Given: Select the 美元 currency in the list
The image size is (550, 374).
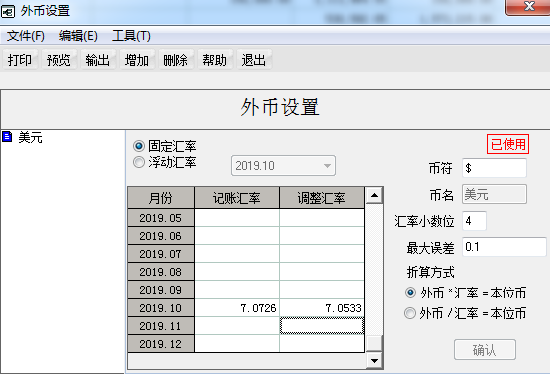Looking at the screenshot, I should [30, 137].
